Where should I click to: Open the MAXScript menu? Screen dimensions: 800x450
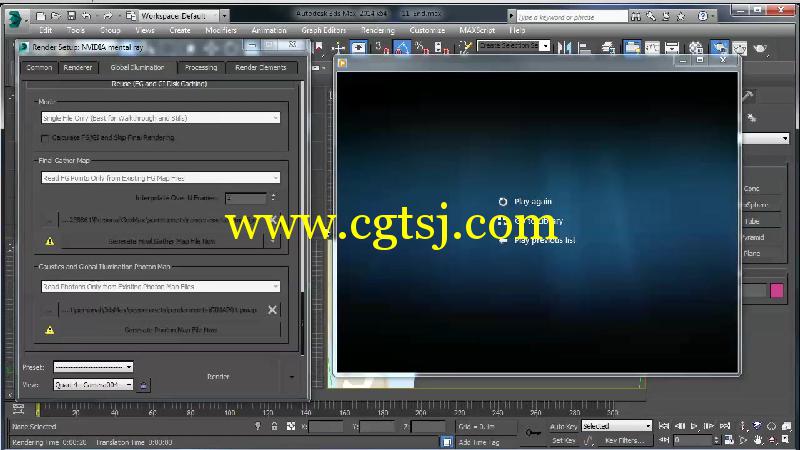coord(477,30)
